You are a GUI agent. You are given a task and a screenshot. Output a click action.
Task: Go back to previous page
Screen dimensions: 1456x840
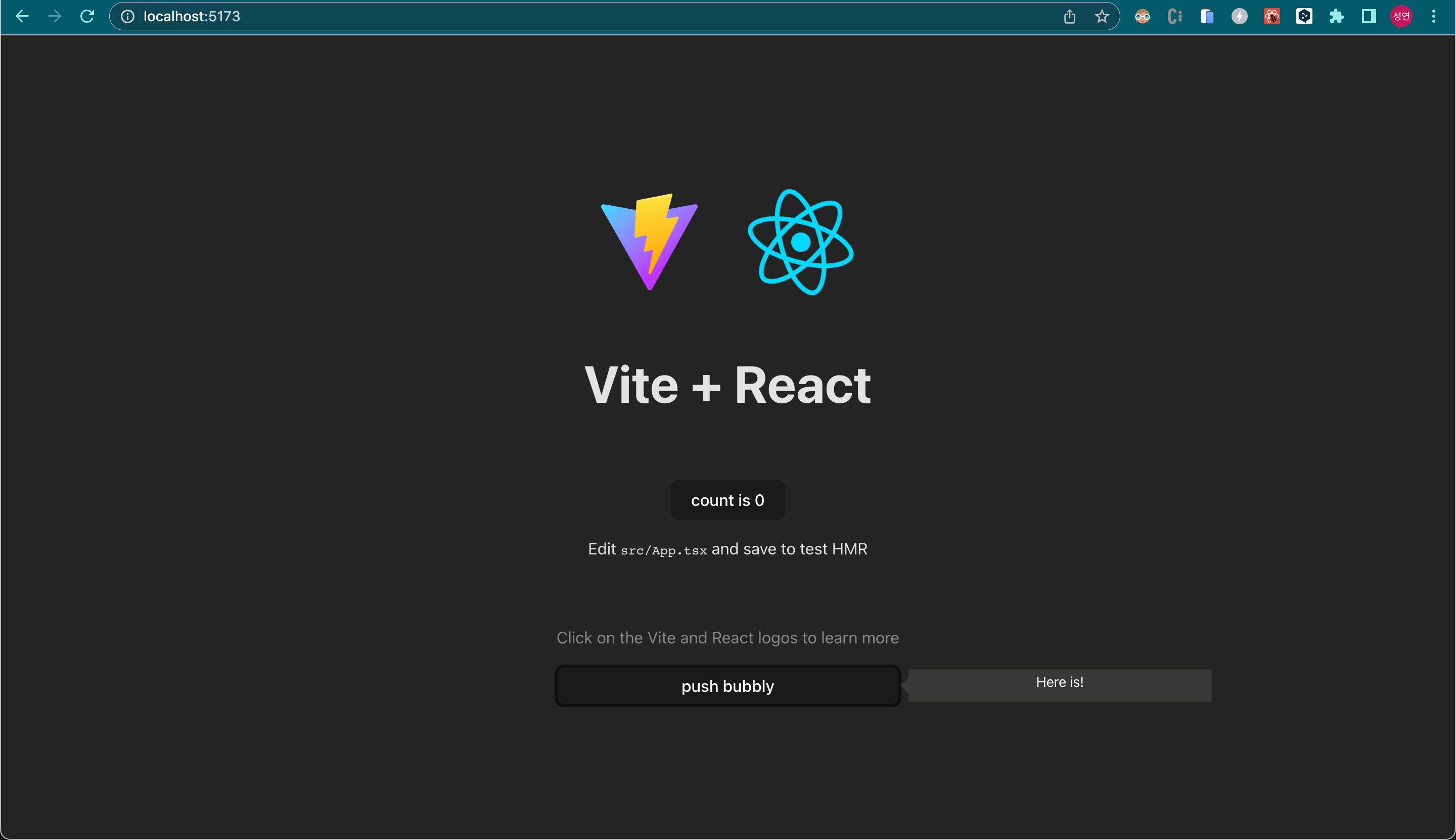tap(22, 16)
